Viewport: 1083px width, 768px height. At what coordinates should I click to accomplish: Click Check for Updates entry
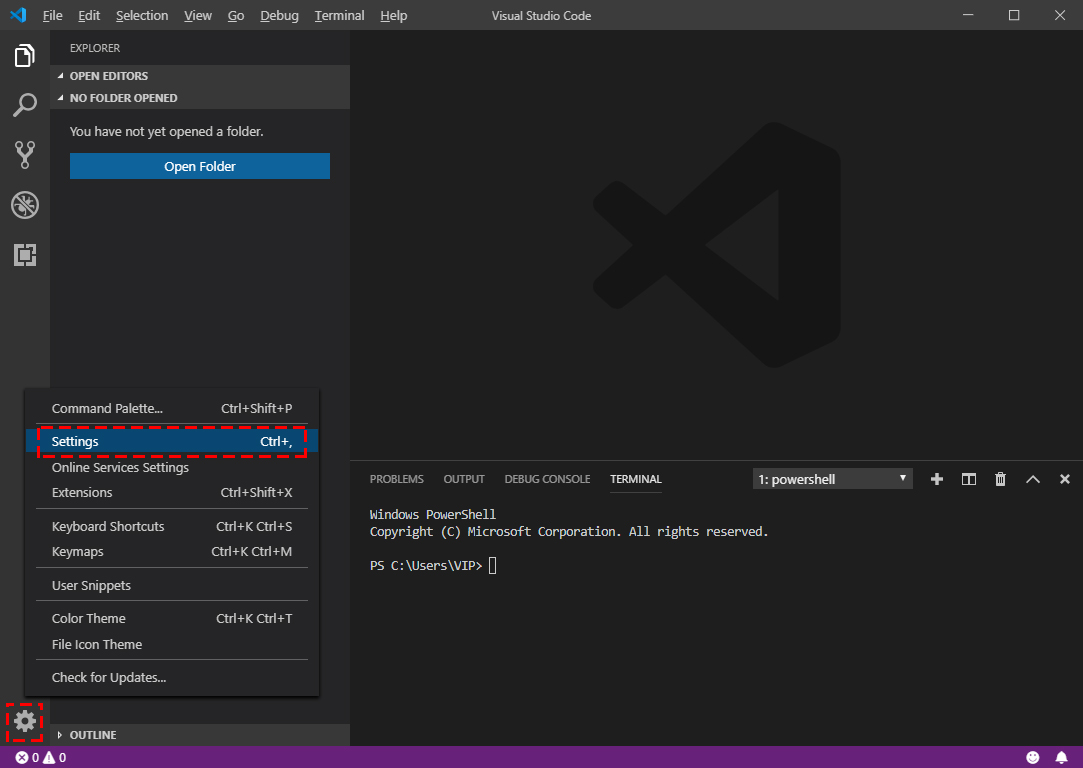click(x=172, y=678)
